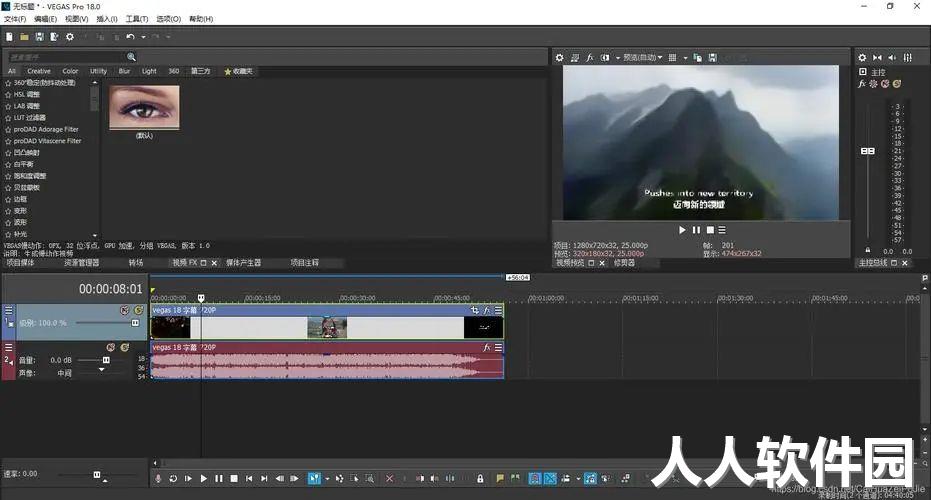This screenshot has width=931, height=500.
Task: Open the overlays grid dropdown arrow
Action: point(685,58)
